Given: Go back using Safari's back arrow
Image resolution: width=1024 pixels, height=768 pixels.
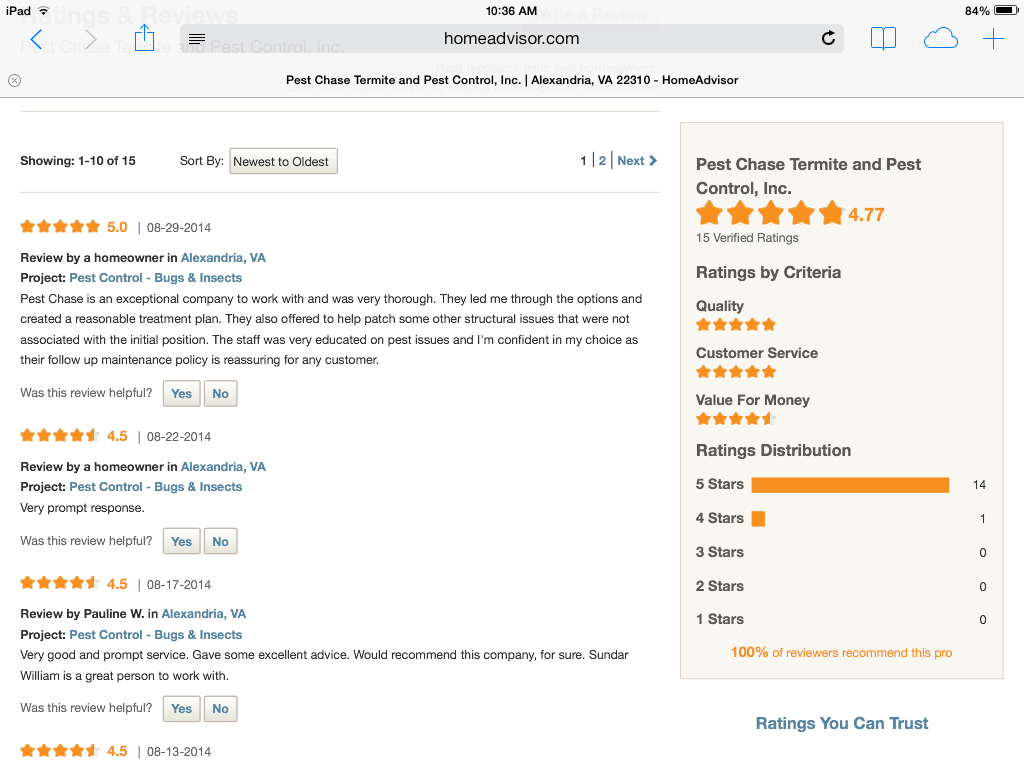Looking at the screenshot, I should pyautogui.click(x=37, y=40).
